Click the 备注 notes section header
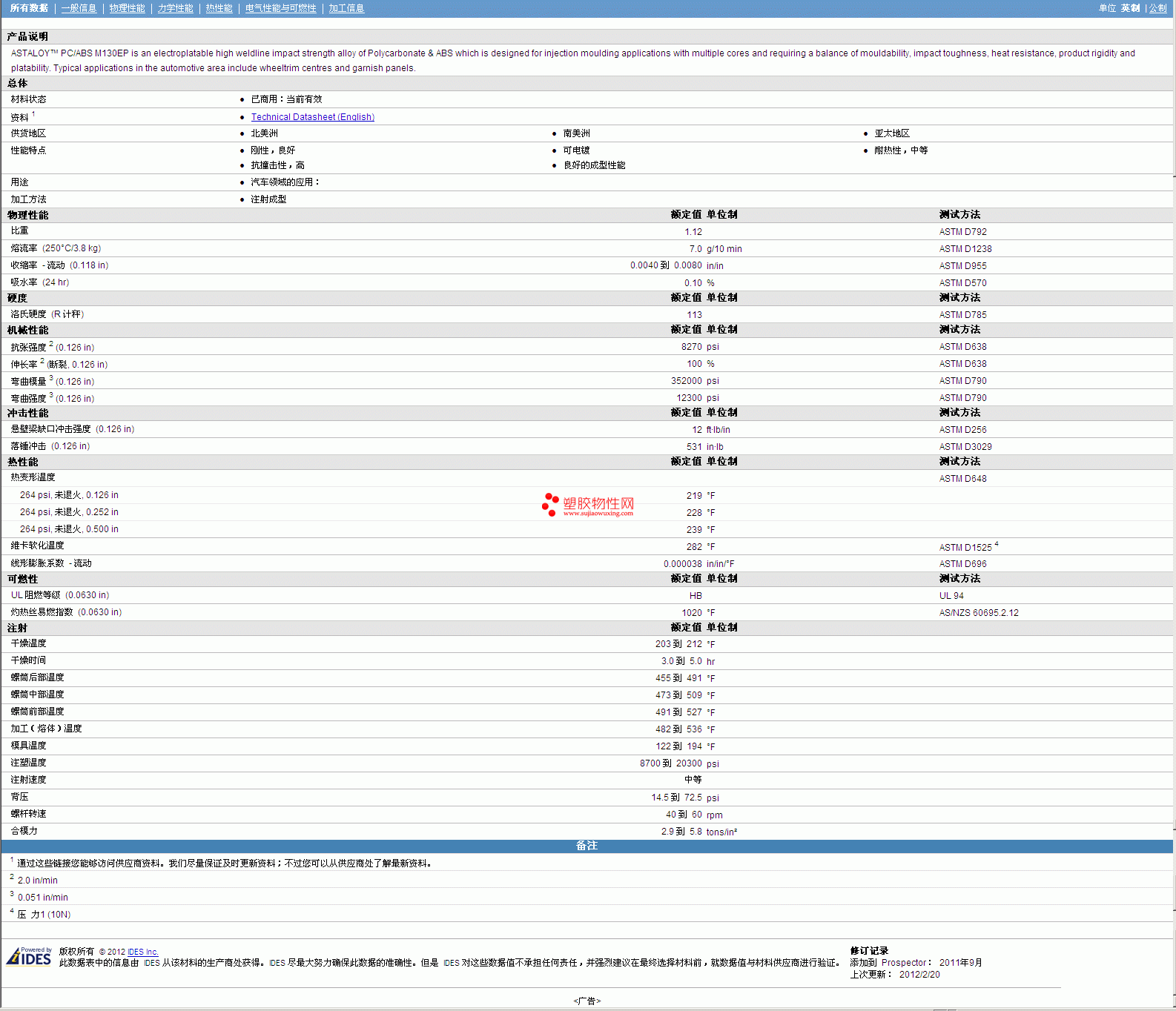 (587, 846)
